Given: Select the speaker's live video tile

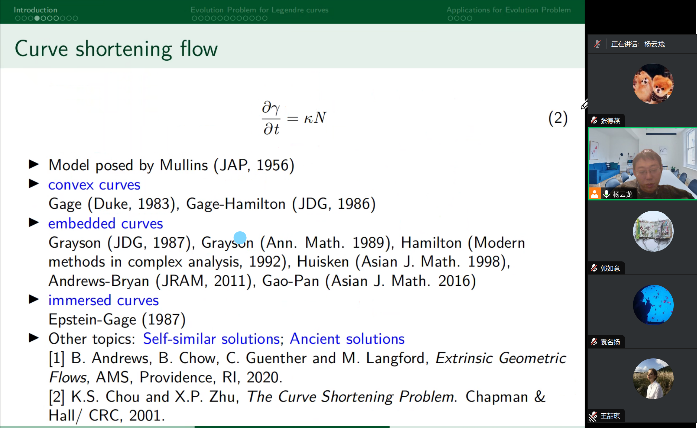Looking at the screenshot, I should [641, 163].
